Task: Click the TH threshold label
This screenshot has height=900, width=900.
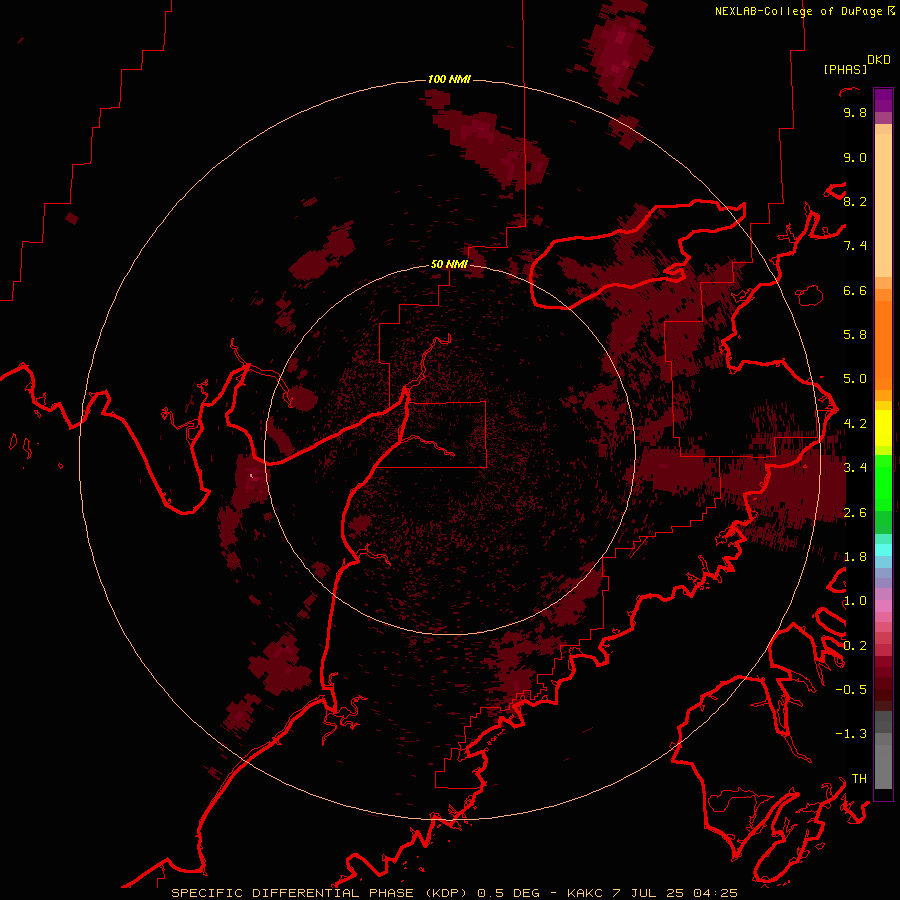Action: pyautogui.click(x=859, y=779)
